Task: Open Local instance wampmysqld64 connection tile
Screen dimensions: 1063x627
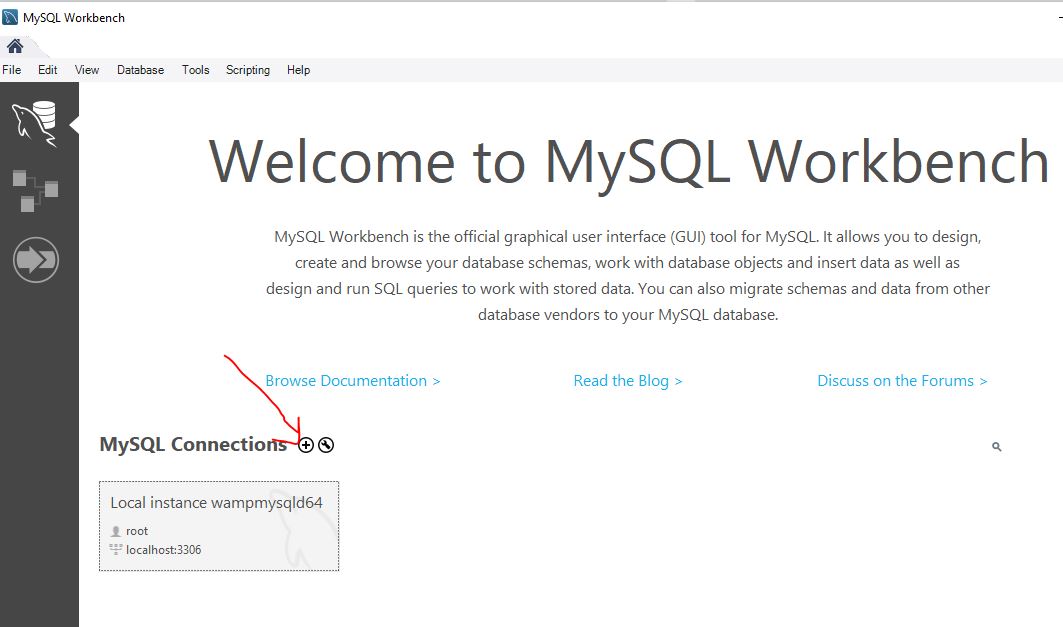Action: coord(219,526)
